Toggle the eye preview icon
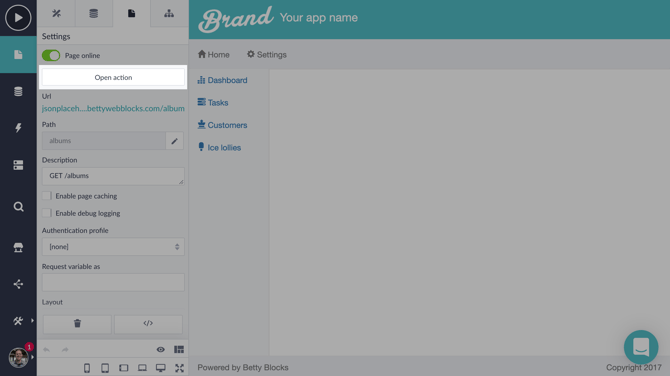The image size is (670, 376). pos(161,350)
